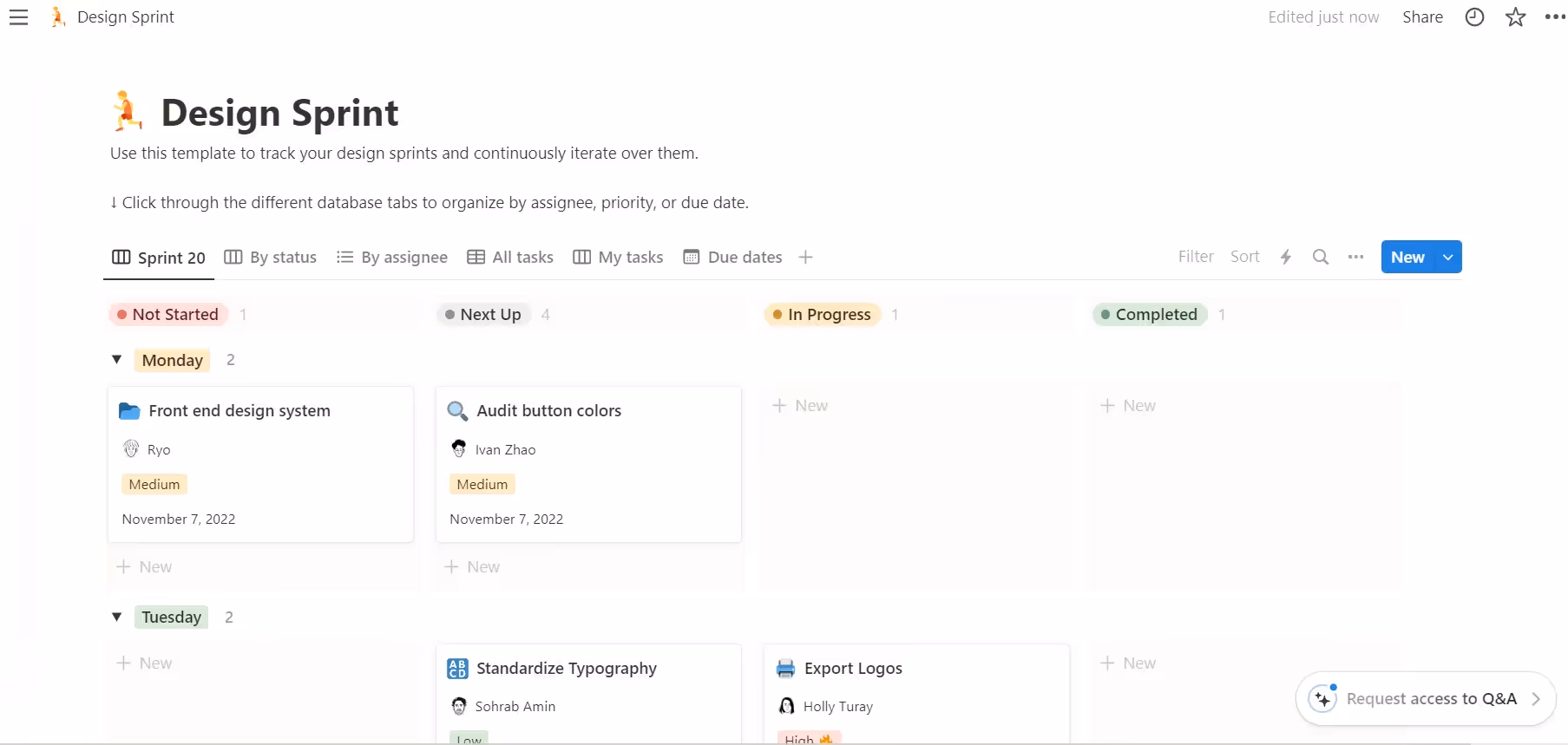Open the sidebar hamburger menu
Screen dimensions: 1568x745
click(18, 17)
